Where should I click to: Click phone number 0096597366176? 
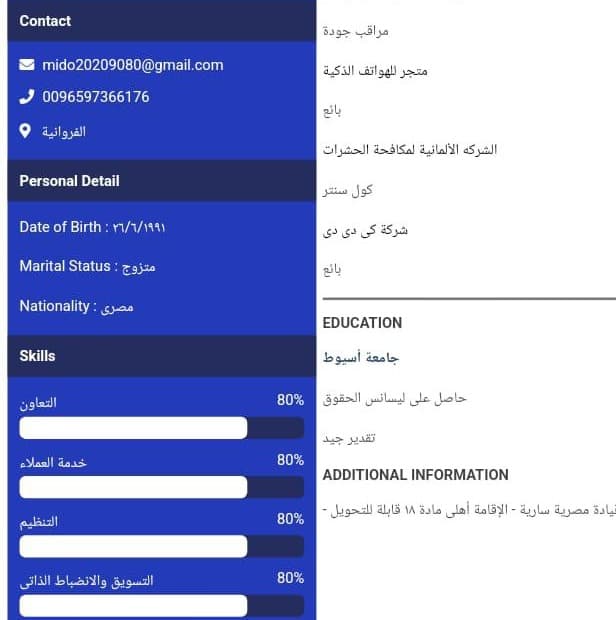pyautogui.click(x=96, y=97)
